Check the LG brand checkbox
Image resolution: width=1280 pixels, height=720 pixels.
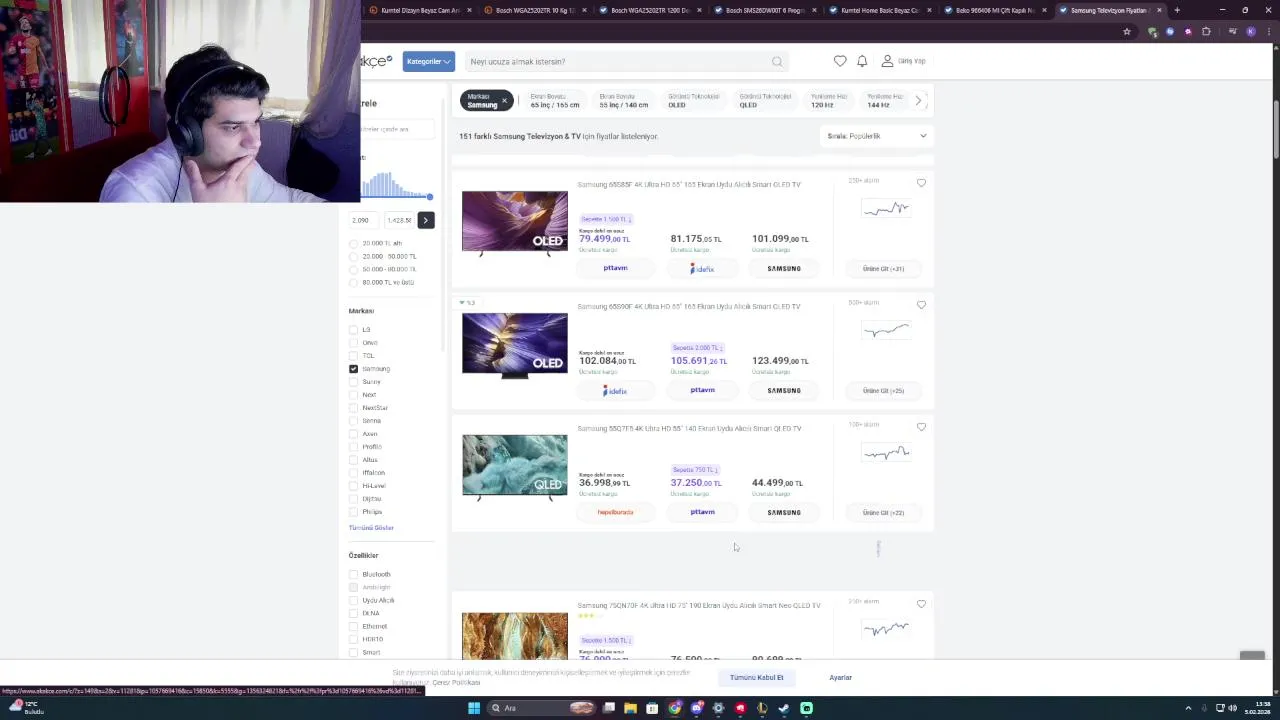click(353, 330)
